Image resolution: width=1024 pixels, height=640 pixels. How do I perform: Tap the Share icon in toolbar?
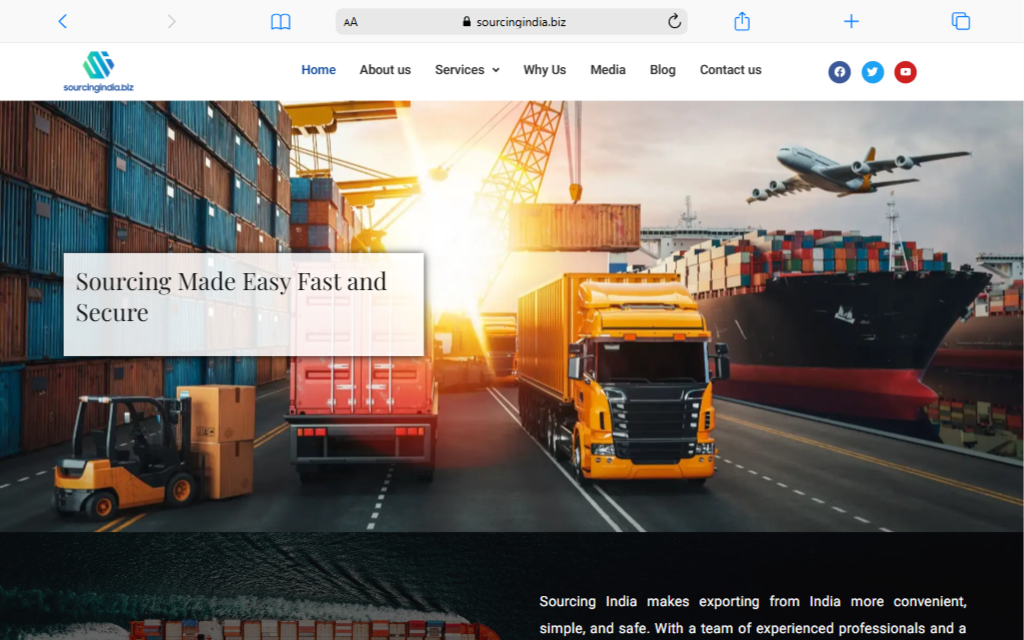point(742,21)
